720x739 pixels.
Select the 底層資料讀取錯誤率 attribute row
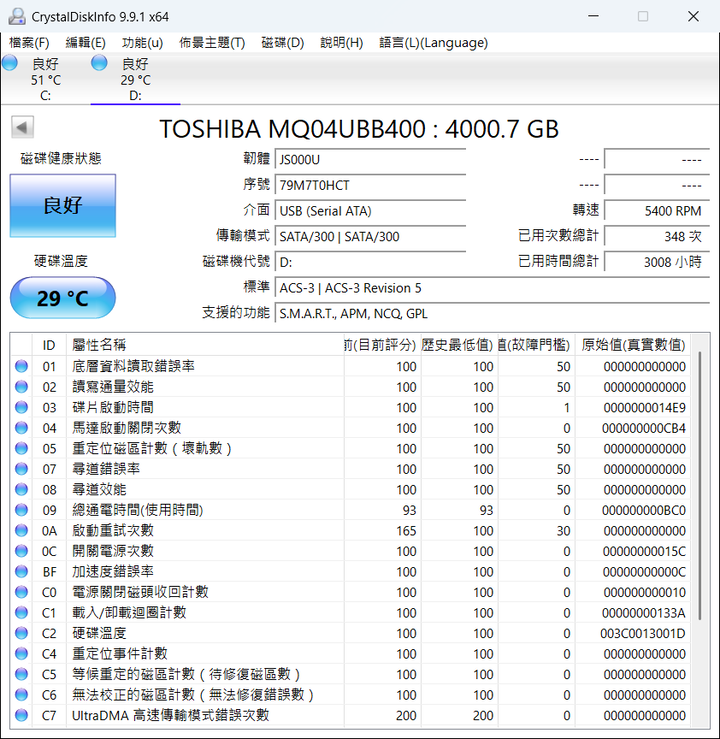coord(350,366)
